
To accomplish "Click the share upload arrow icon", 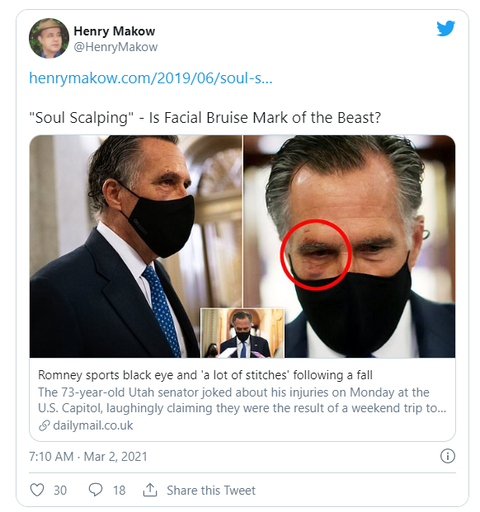I will (150, 490).
